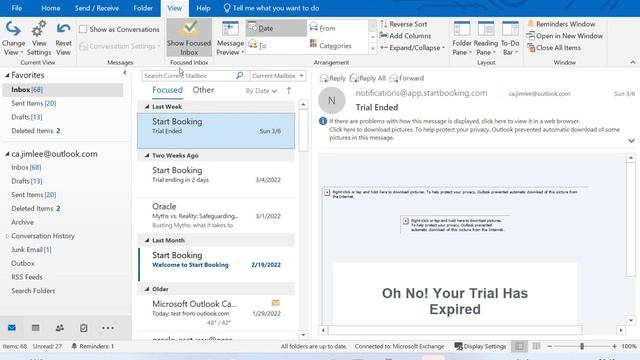Click the Search Current Mailbox field
640x360 pixels.
pos(188,76)
